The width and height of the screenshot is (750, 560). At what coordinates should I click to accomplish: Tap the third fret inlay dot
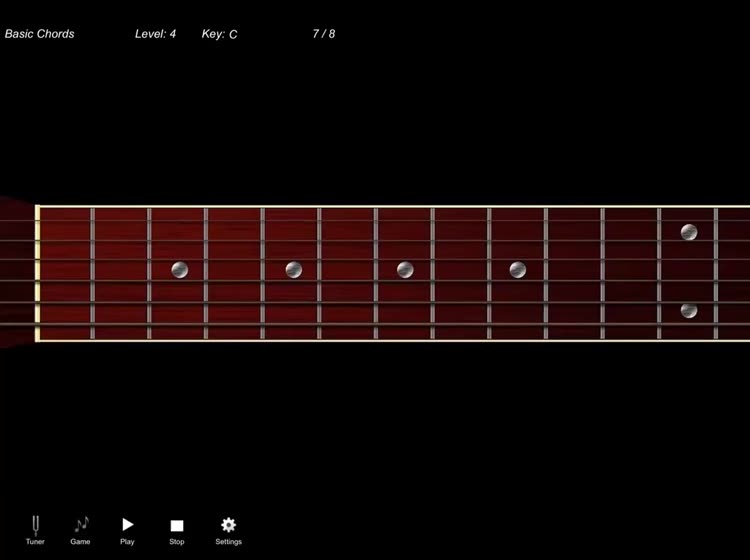coord(180,270)
